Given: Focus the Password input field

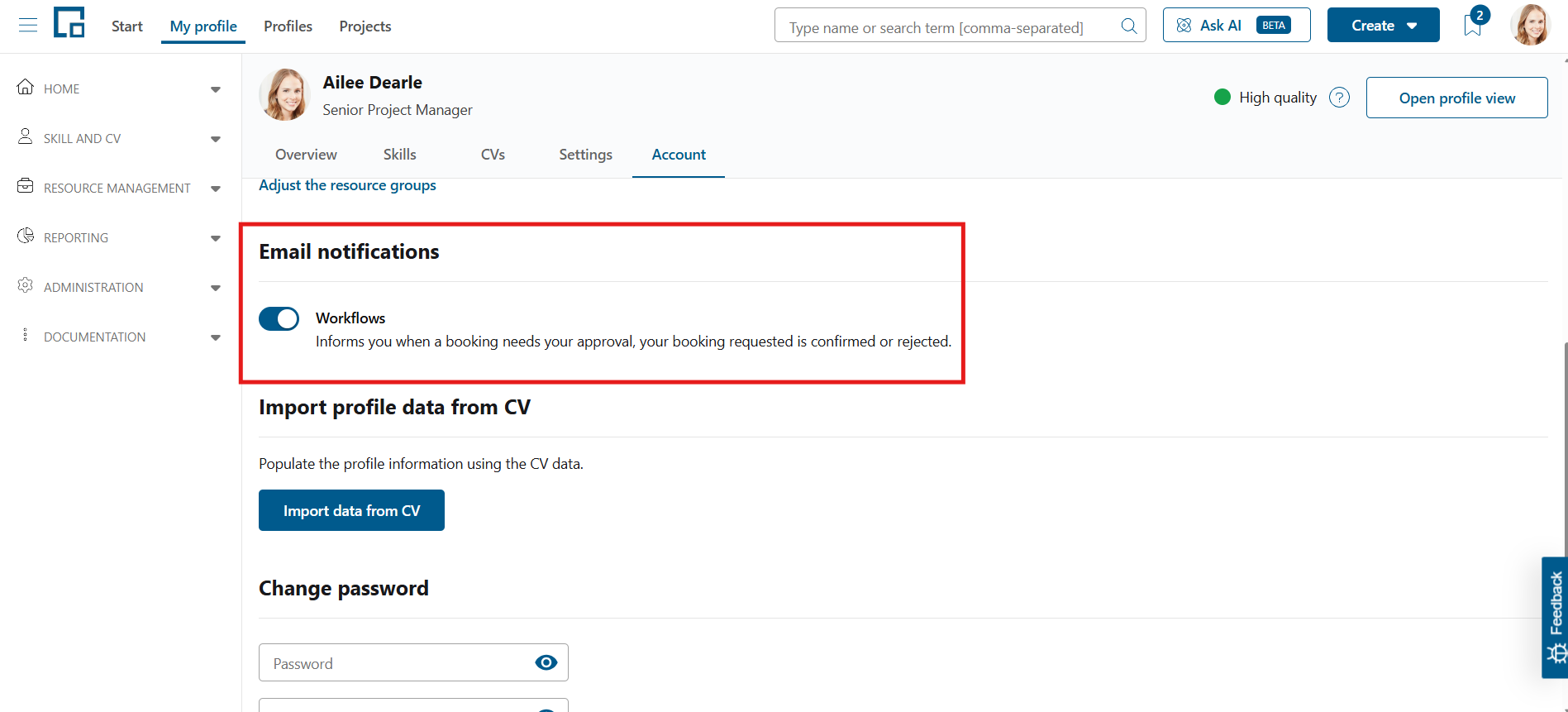Looking at the screenshot, I should 413,662.
